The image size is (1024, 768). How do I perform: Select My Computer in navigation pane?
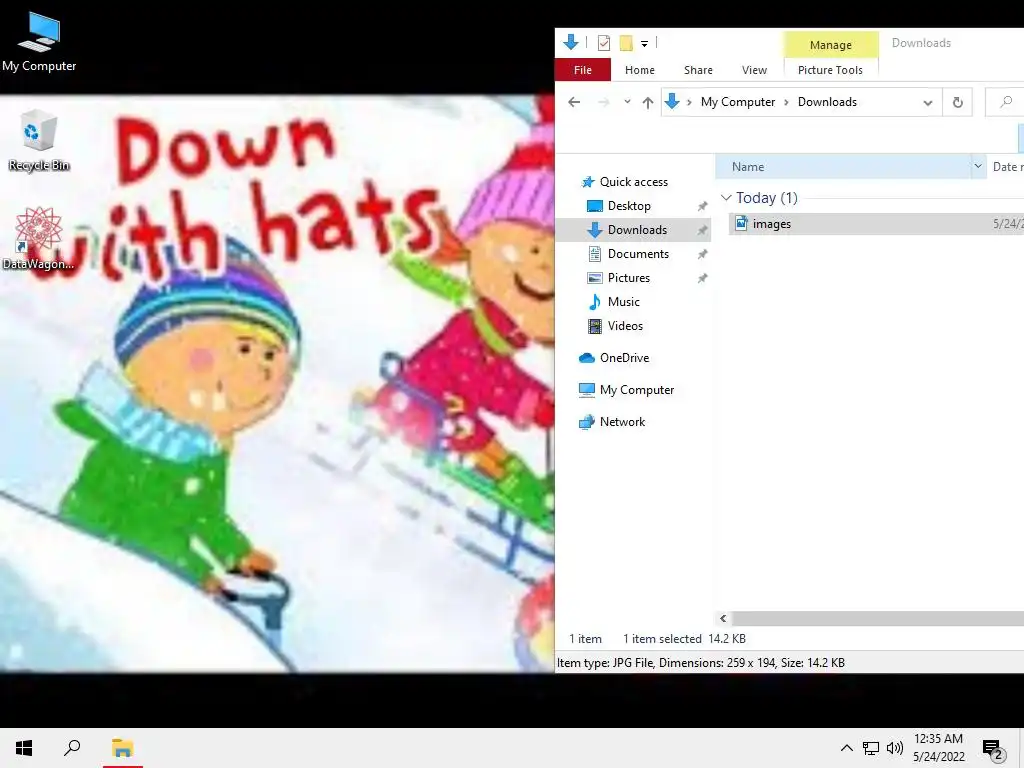[636, 390]
